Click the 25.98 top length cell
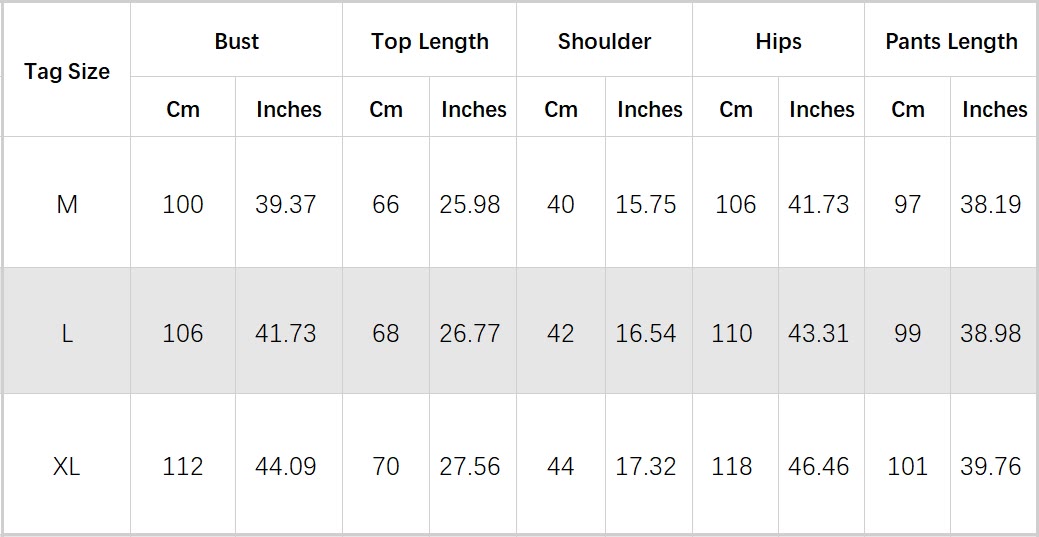Viewport: 1039px width, 537px height. click(470, 205)
